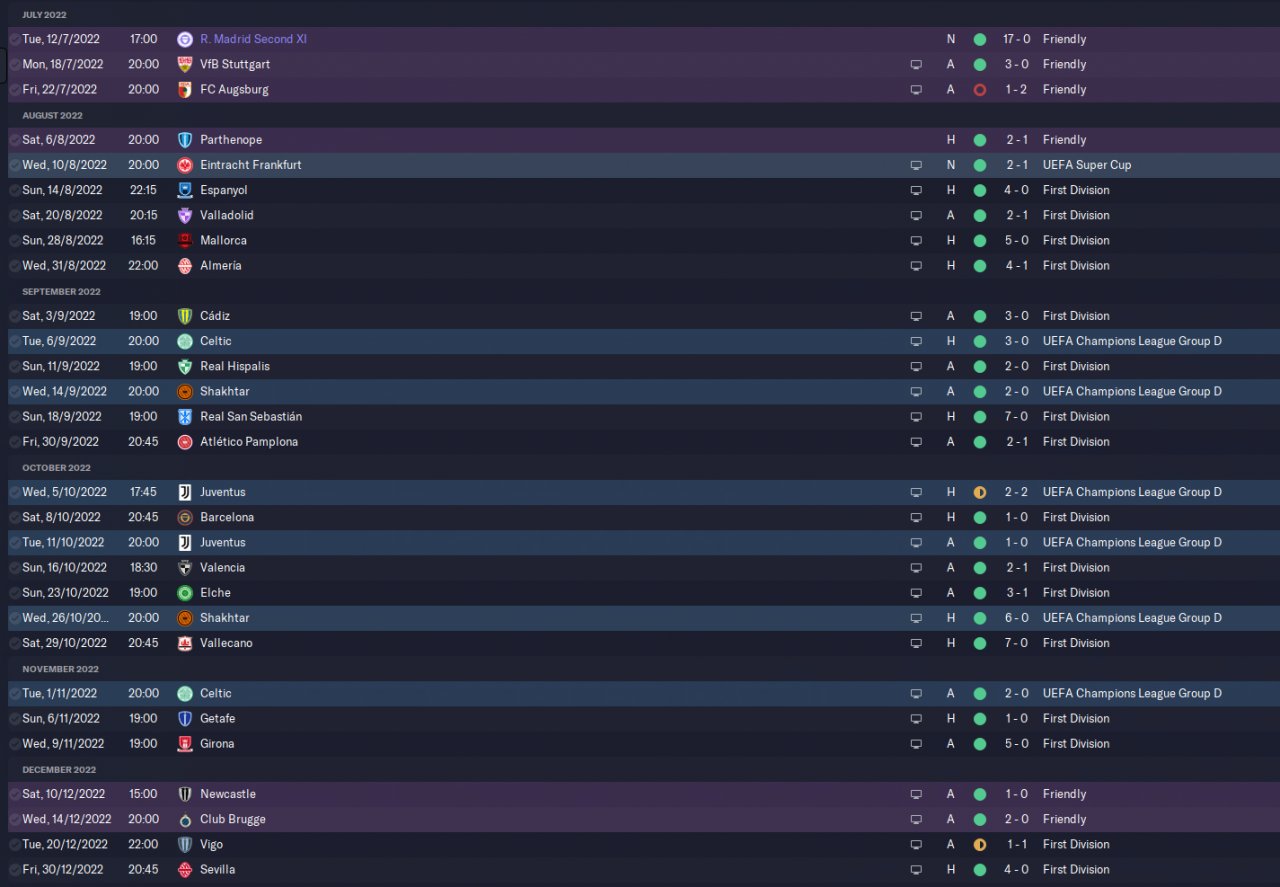The width and height of the screenshot is (1280, 887).
Task: Open the 7 - 0 result against Vallecano
Action: 1017,643
